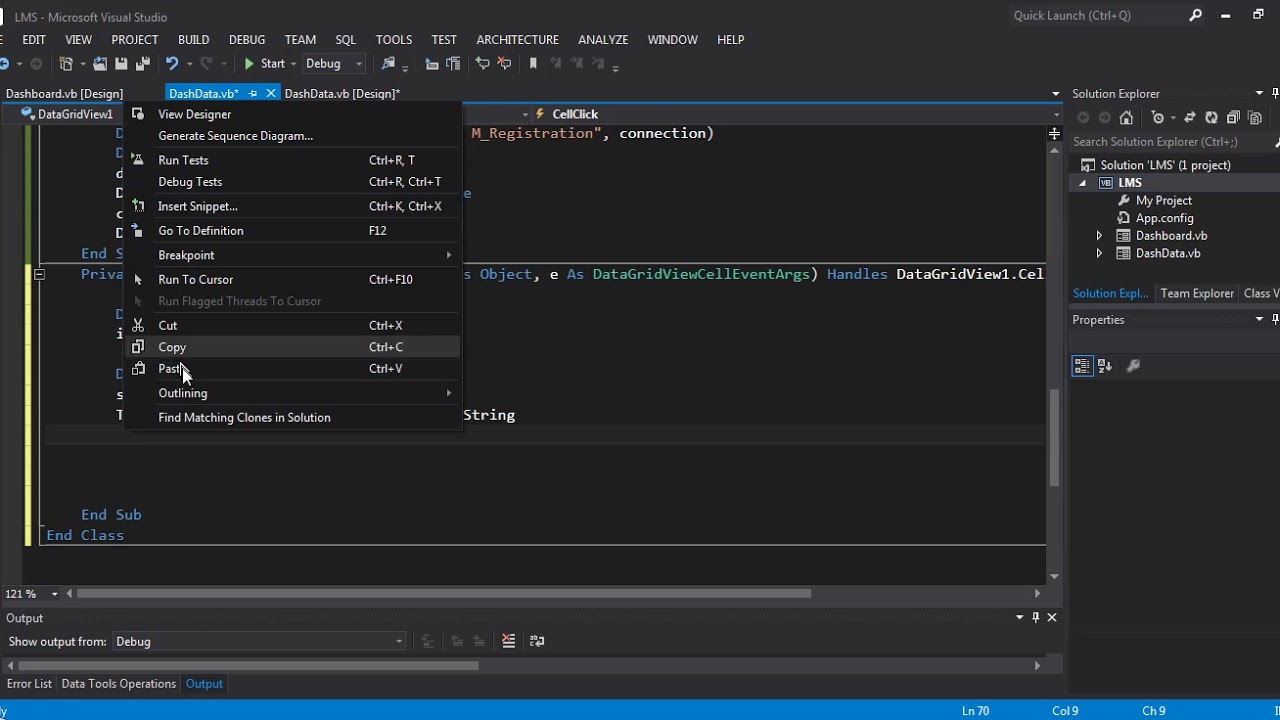Open the Properties window options dropdown arrow
Viewport: 1280px width, 720px height.
click(1260, 319)
